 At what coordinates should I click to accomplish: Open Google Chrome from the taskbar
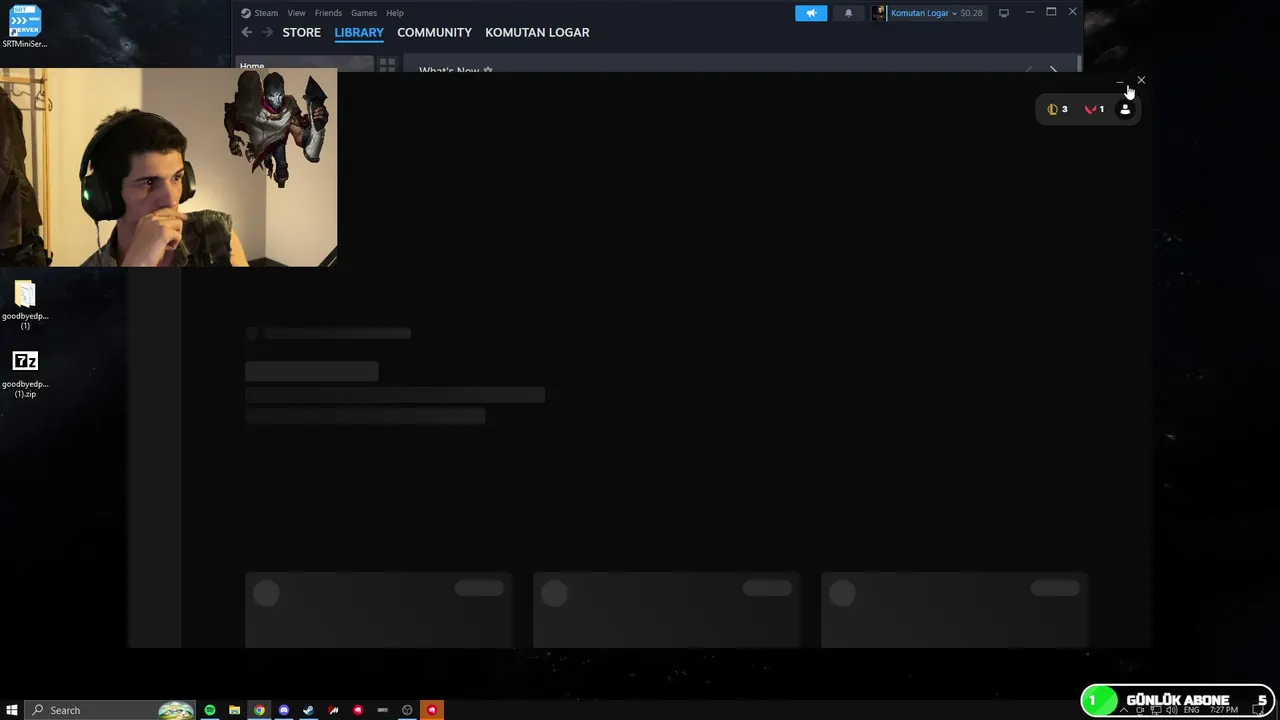[259, 710]
